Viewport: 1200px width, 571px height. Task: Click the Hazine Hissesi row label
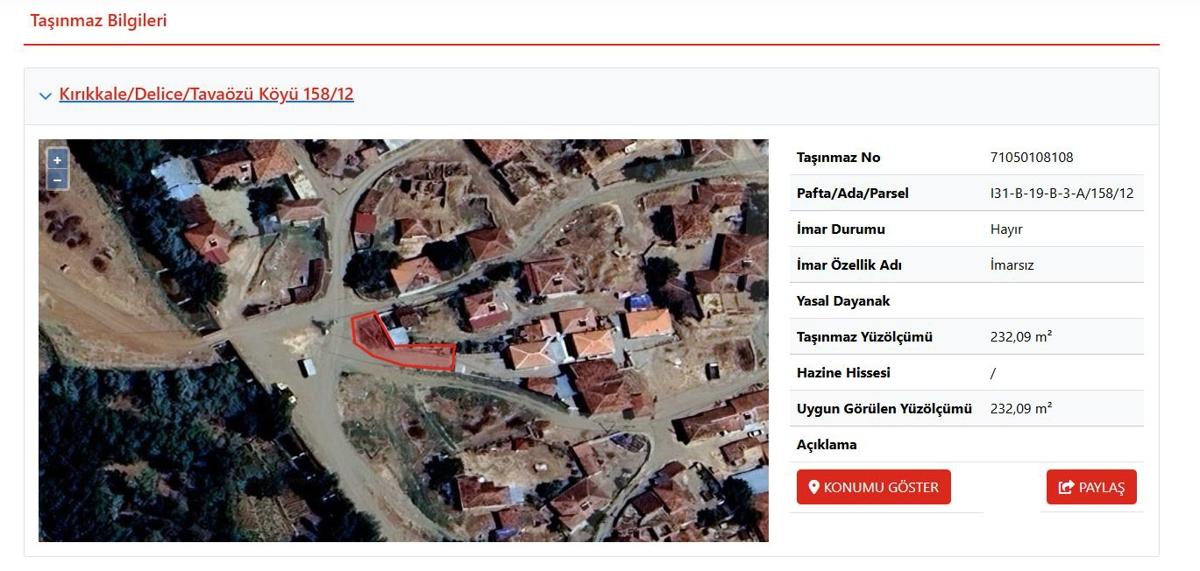pos(843,373)
